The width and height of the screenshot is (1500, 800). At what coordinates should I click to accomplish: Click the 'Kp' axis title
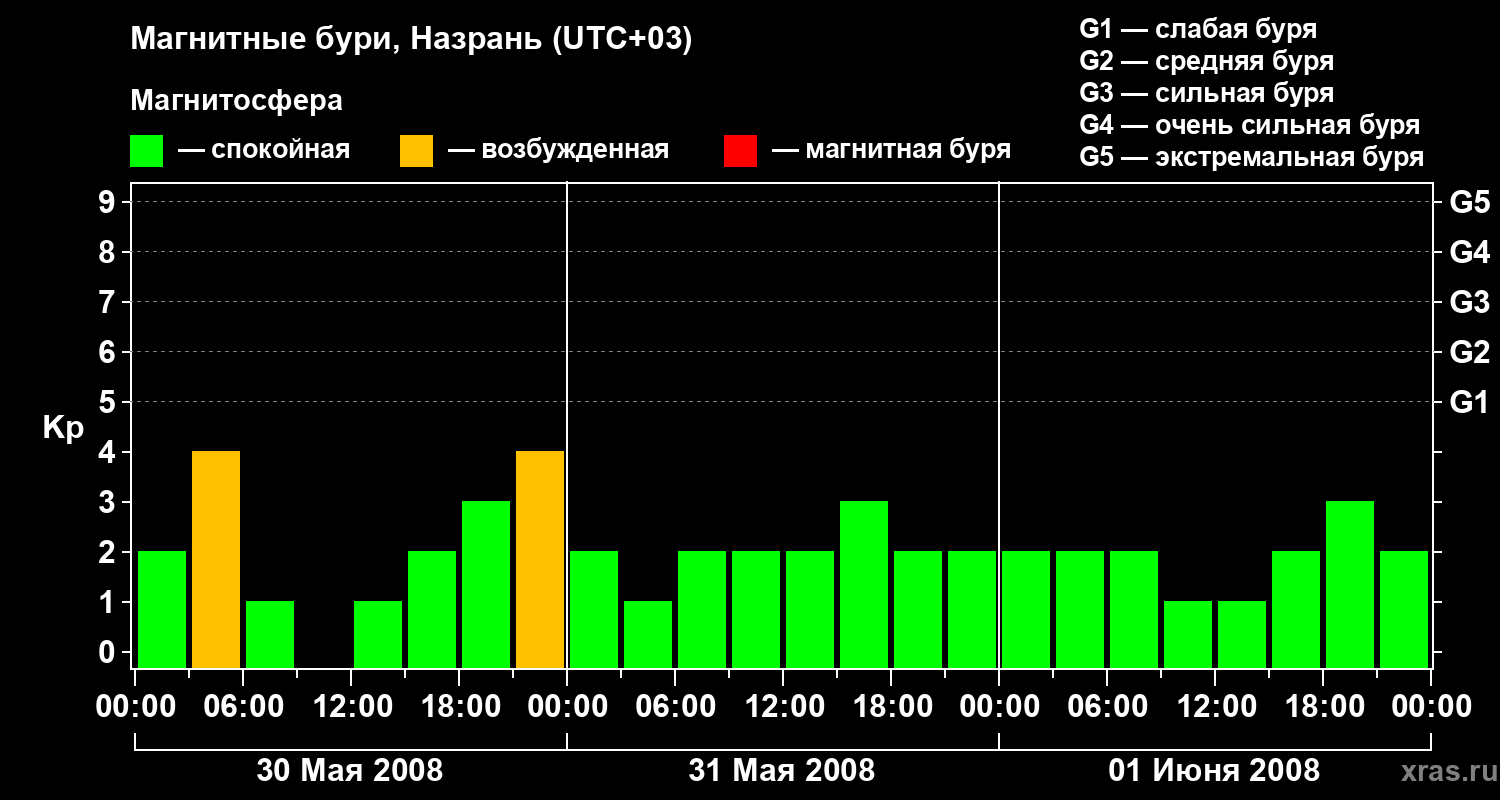(x=63, y=428)
